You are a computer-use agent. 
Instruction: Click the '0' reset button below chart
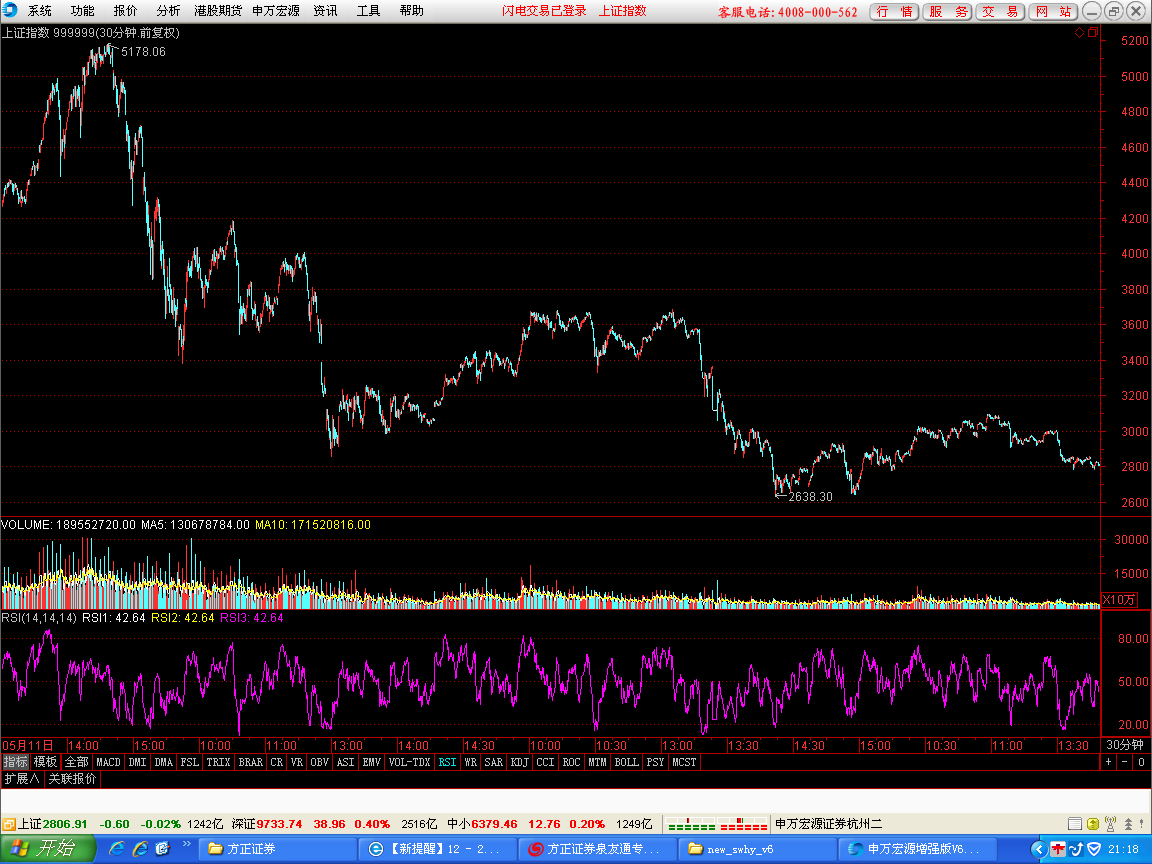point(1141,762)
